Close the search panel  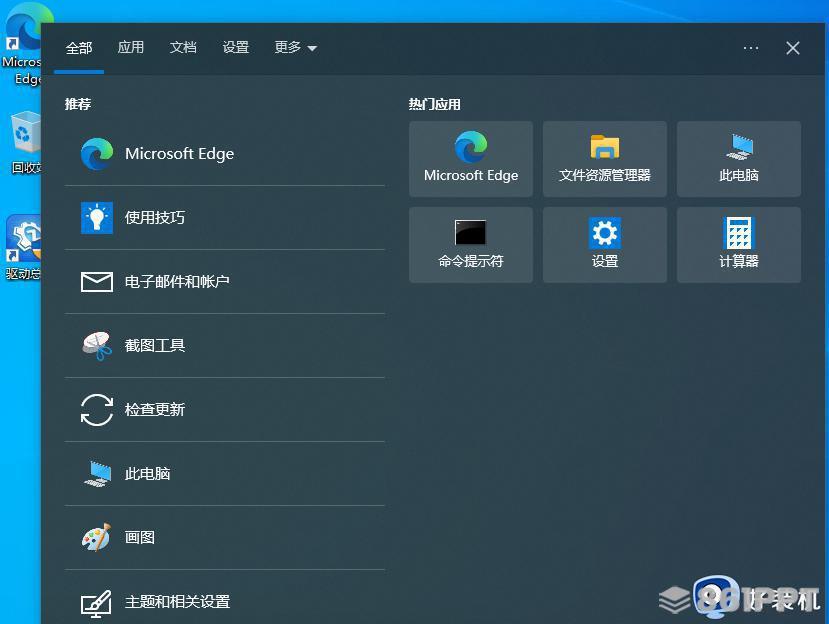click(x=793, y=48)
